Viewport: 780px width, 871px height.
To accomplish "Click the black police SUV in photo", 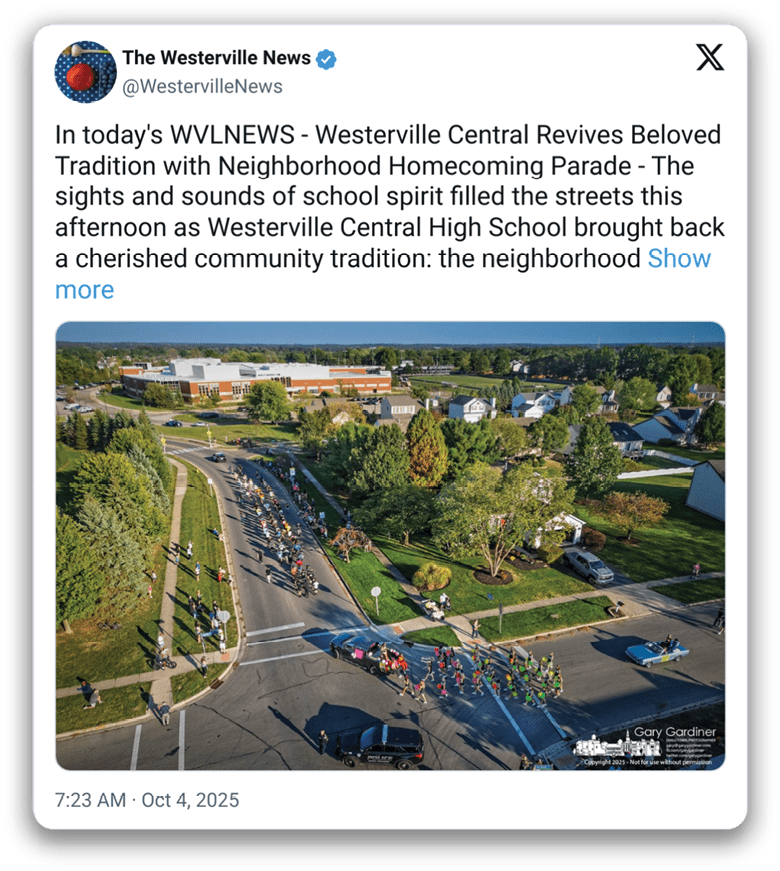I will tap(379, 747).
